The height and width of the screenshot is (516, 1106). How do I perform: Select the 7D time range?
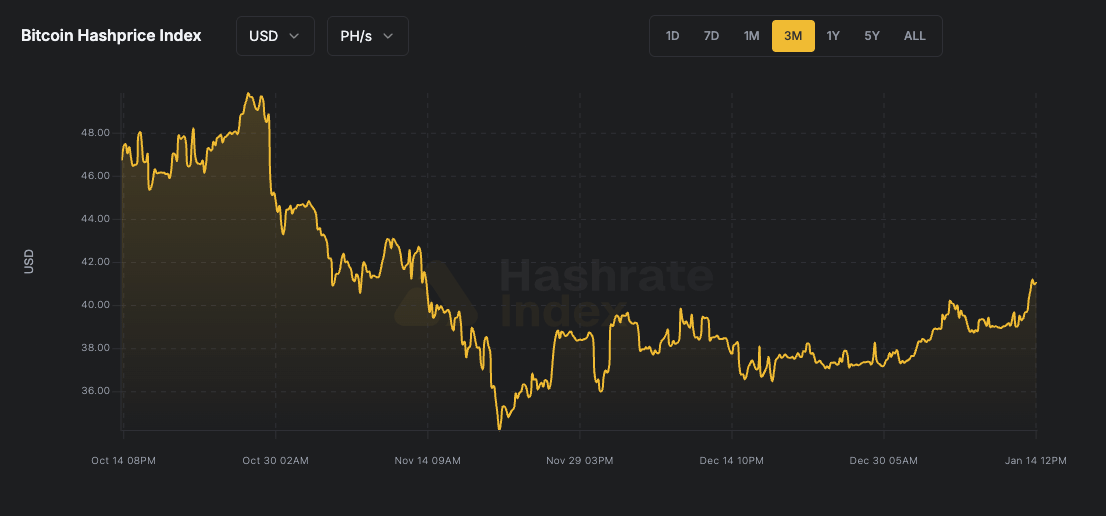point(711,36)
